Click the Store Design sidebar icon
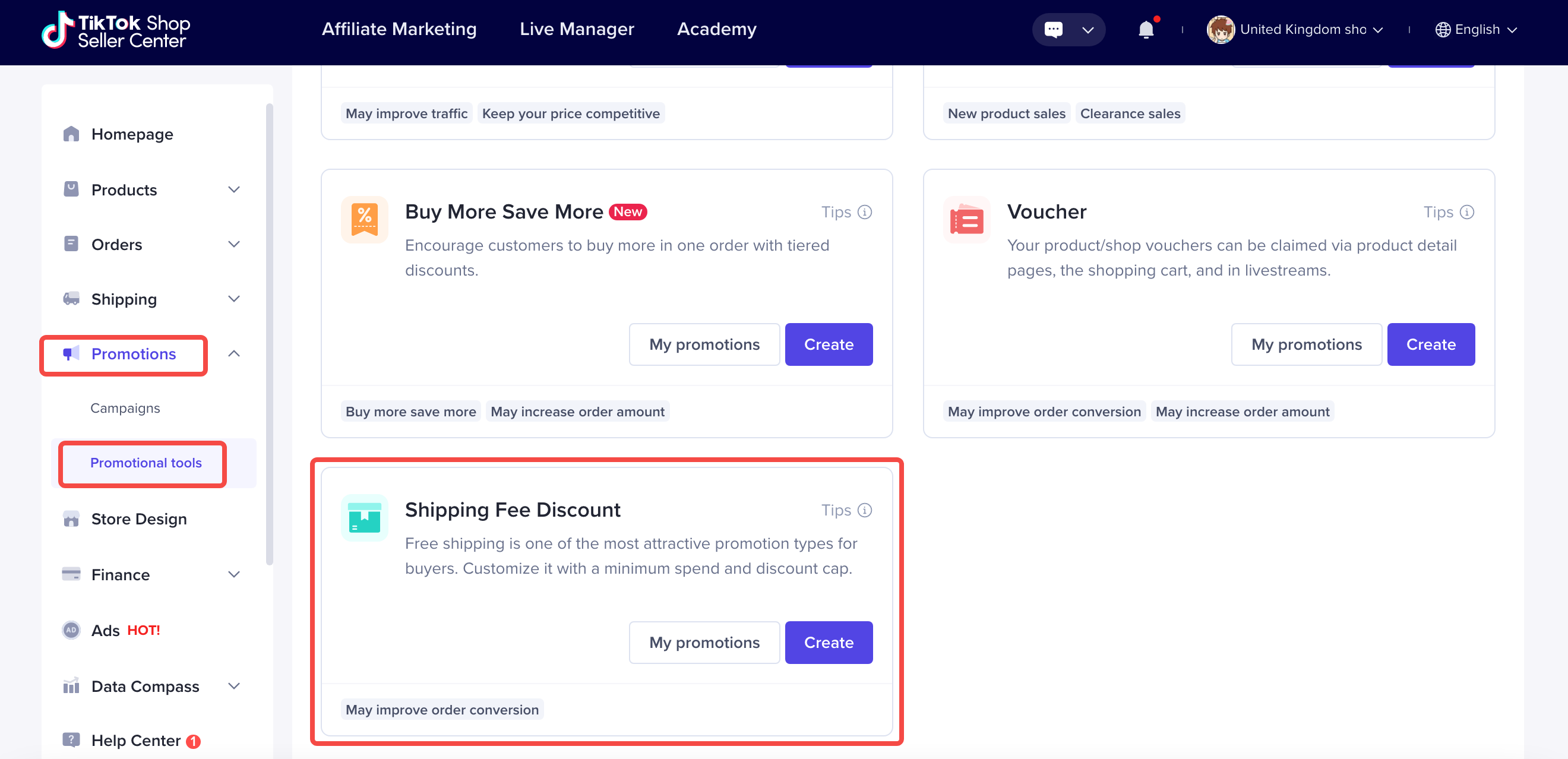Viewport: 1568px width, 759px height. pos(71,518)
